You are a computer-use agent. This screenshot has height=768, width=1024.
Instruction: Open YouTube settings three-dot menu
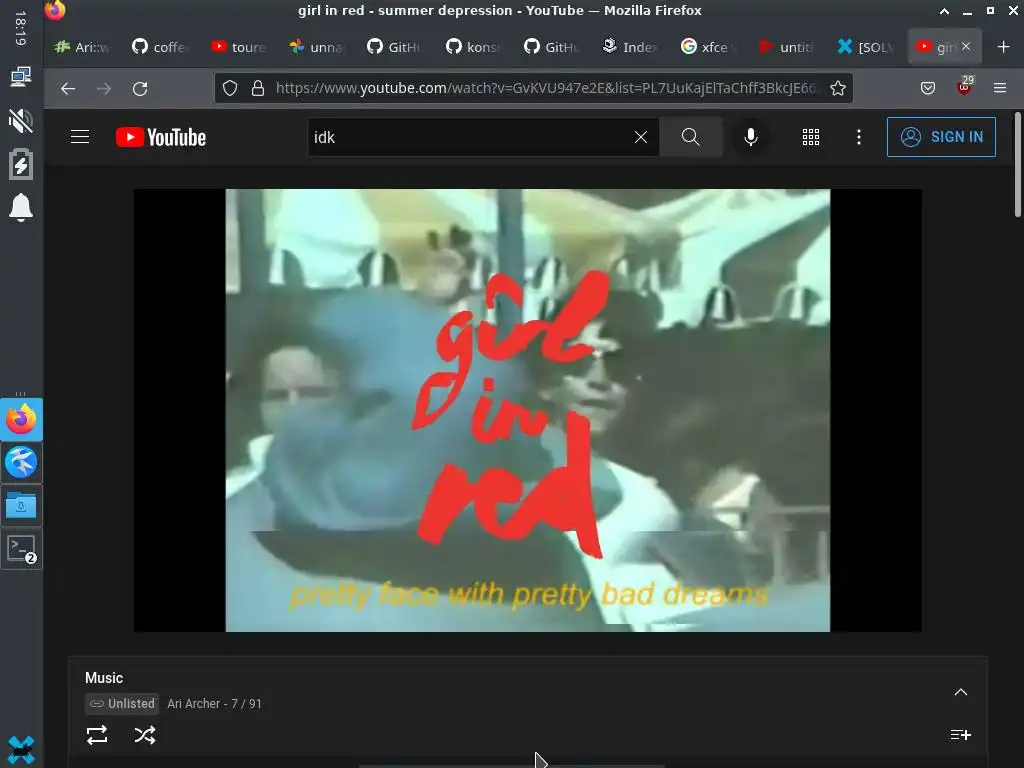coord(858,137)
